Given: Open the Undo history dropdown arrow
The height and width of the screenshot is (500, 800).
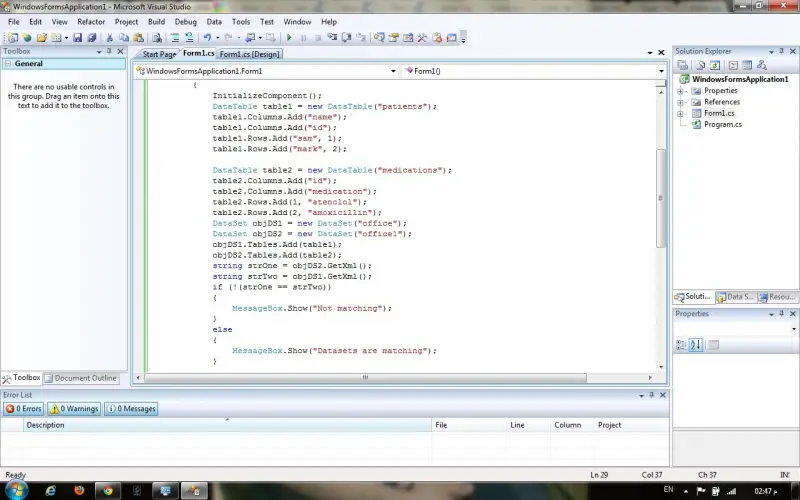Looking at the screenshot, I should [217, 38].
